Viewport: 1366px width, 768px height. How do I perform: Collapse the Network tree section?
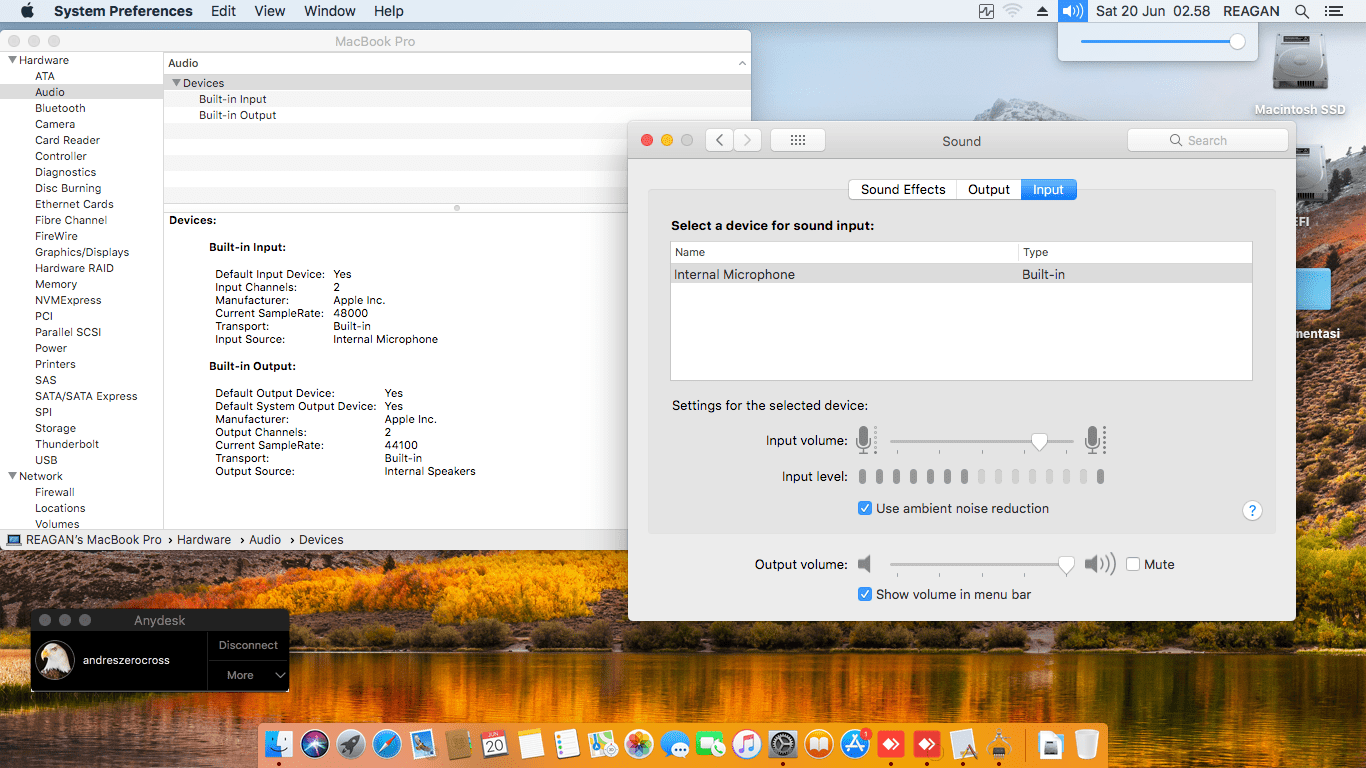coord(12,476)
